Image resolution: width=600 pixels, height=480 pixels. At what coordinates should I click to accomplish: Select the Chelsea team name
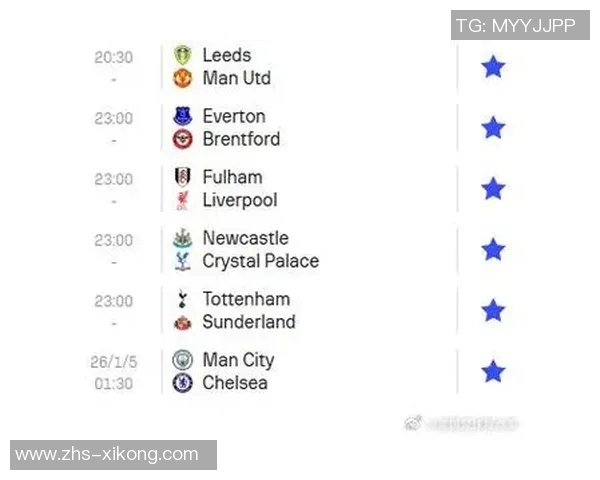[234, 383]
